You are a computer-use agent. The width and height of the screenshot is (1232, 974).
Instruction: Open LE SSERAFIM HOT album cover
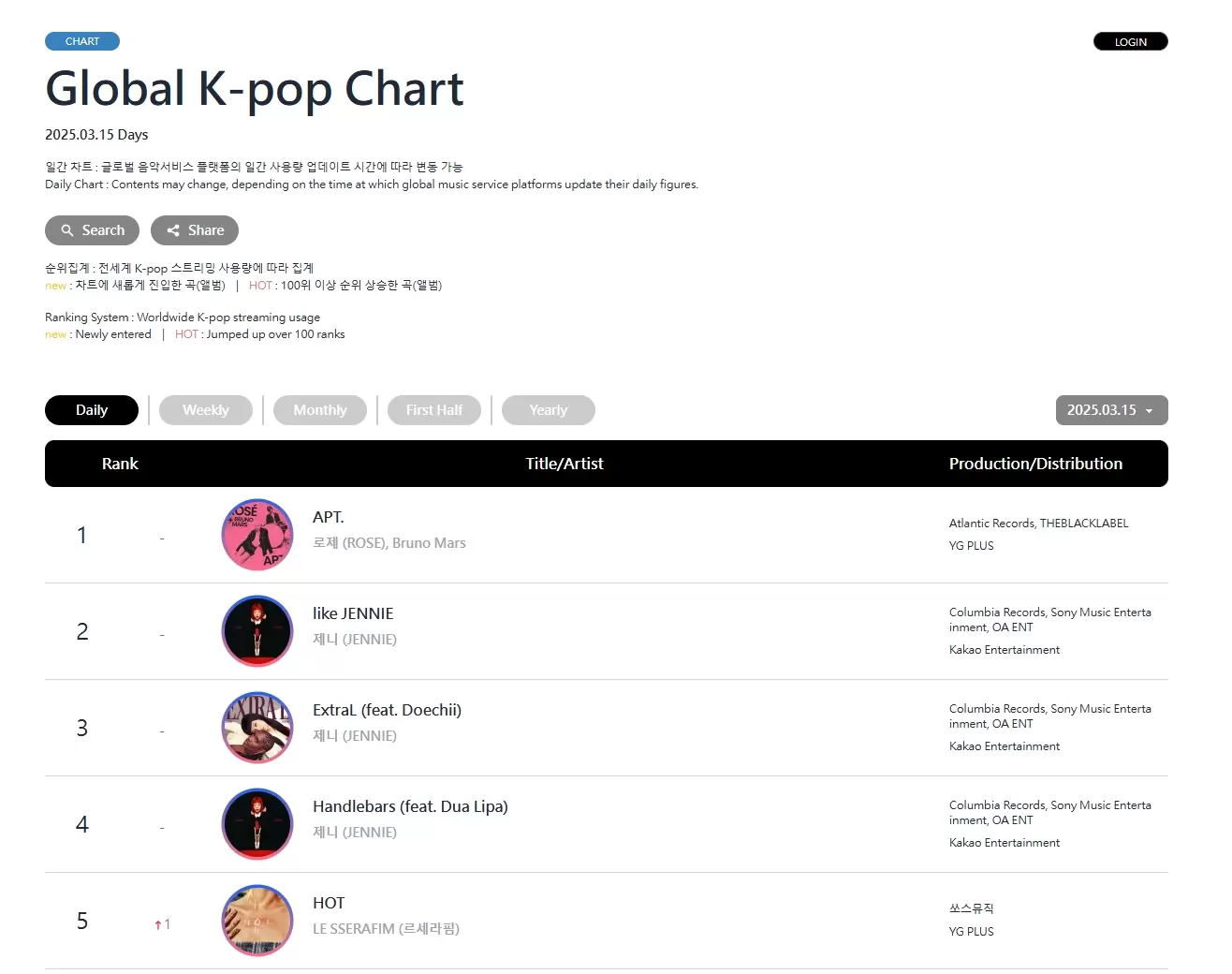click(257, 921)
